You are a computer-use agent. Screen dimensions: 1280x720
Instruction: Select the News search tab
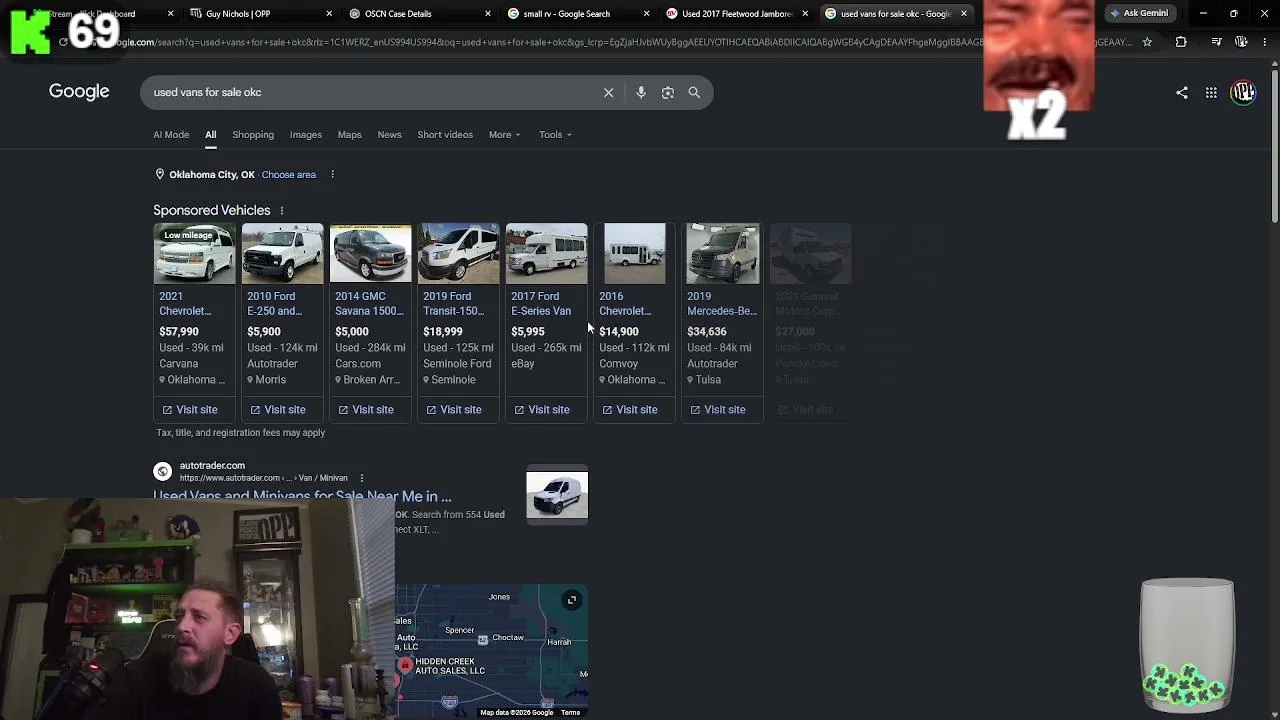coord(389,135)
